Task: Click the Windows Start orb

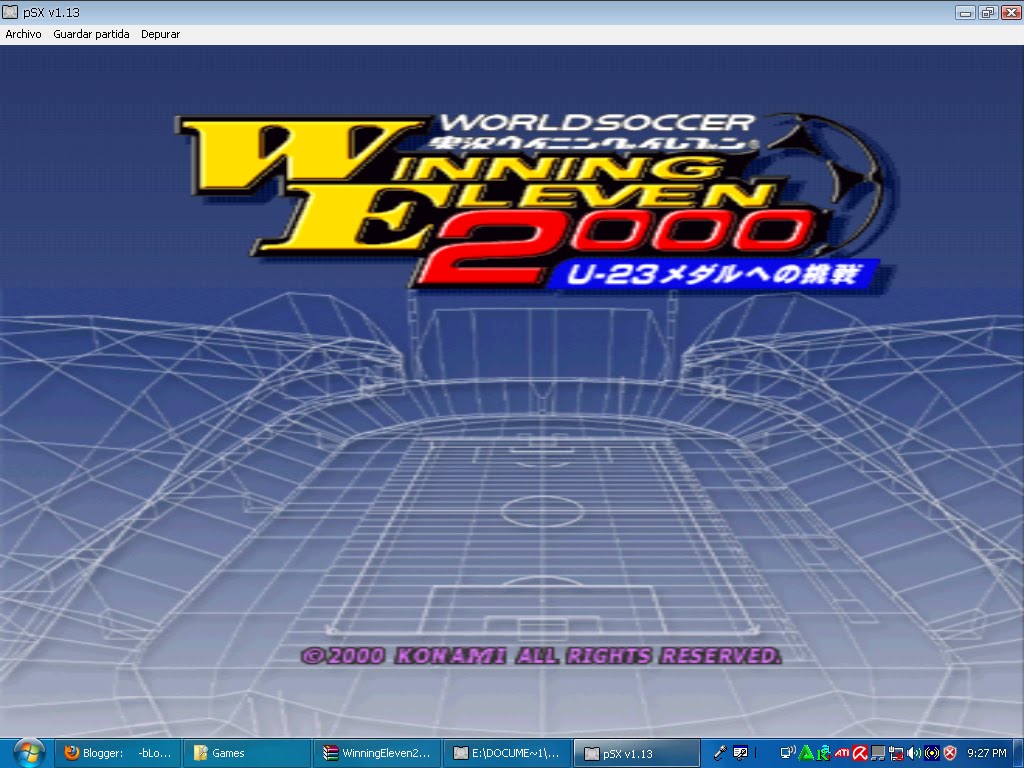Action: pyautogui.click(x=29, y=753)
